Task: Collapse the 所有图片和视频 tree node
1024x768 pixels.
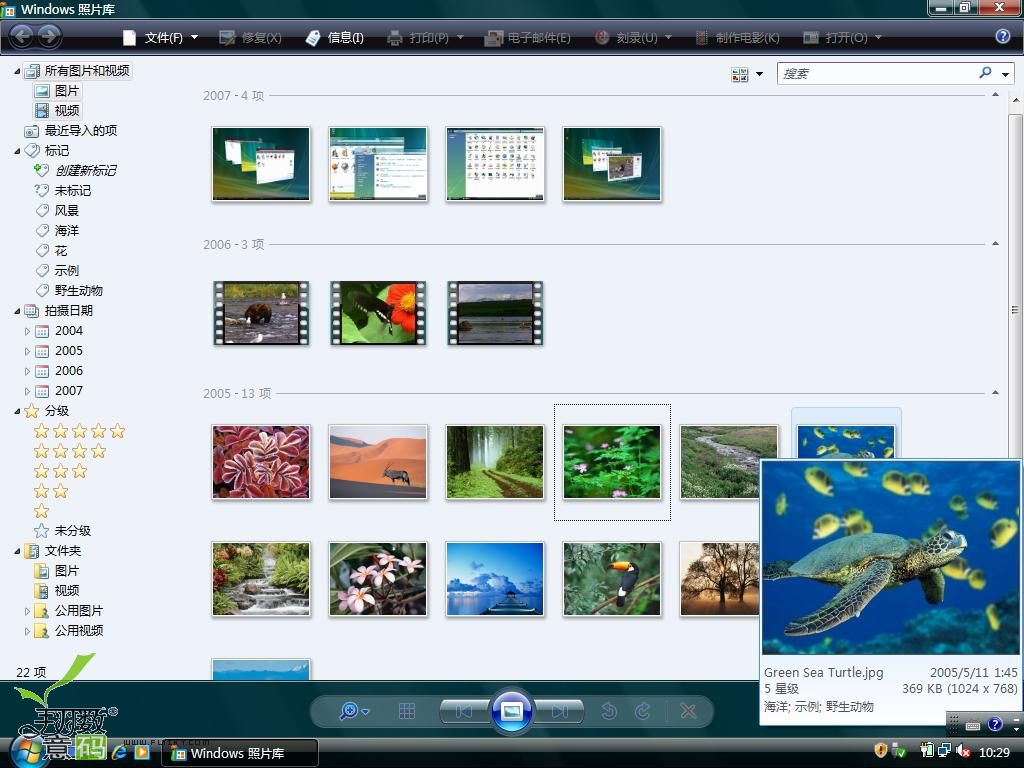Action: click(x=17, y=71)
